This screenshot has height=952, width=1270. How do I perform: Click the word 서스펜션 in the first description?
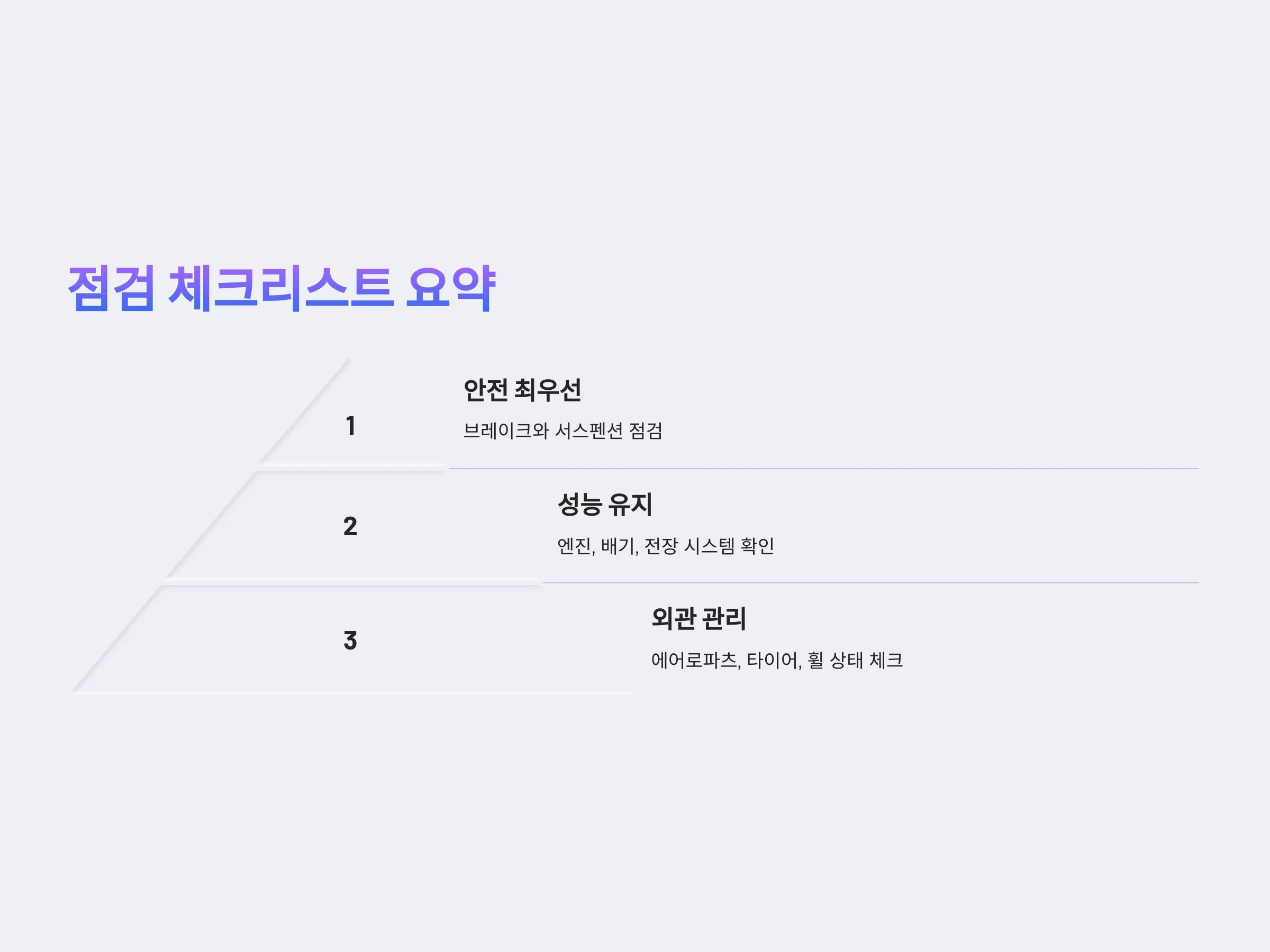tap(589, 431)
